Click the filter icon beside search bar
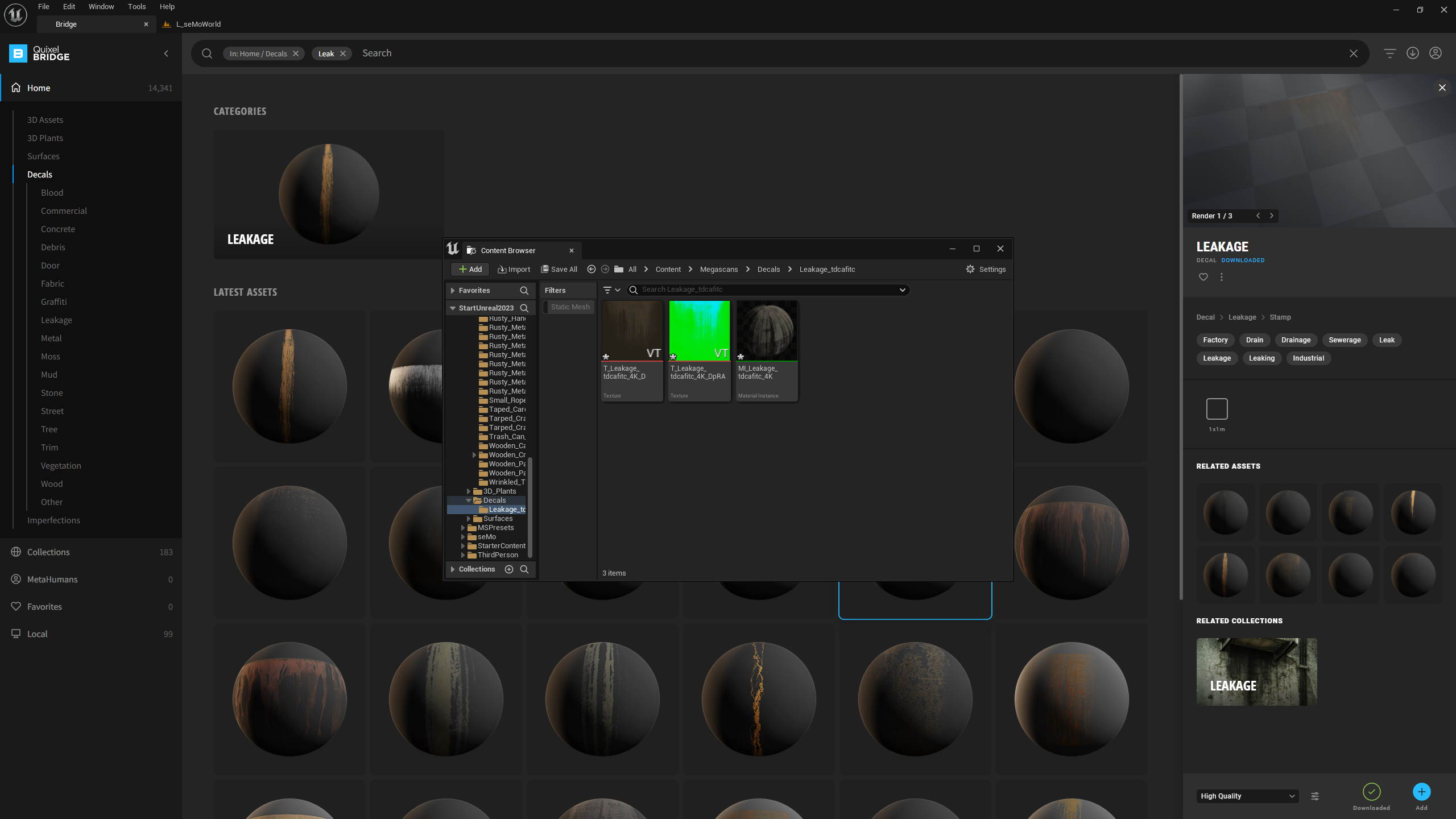The height and width of the screenshot is (819, 1456). [1389, 53]
